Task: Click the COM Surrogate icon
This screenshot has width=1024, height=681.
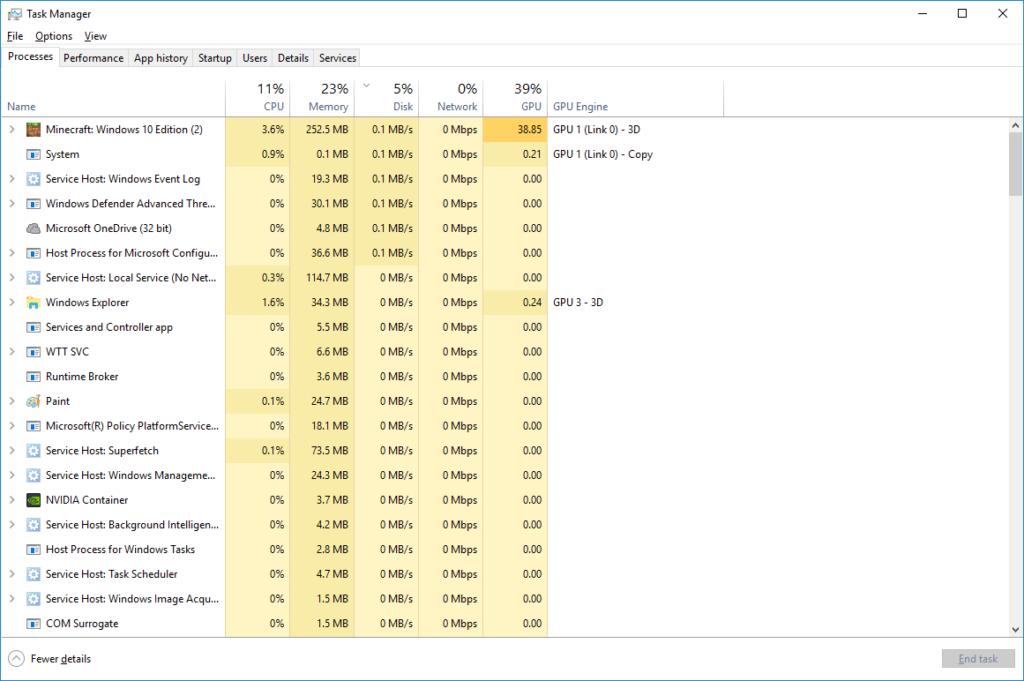Action: click(x=33, y=624)
